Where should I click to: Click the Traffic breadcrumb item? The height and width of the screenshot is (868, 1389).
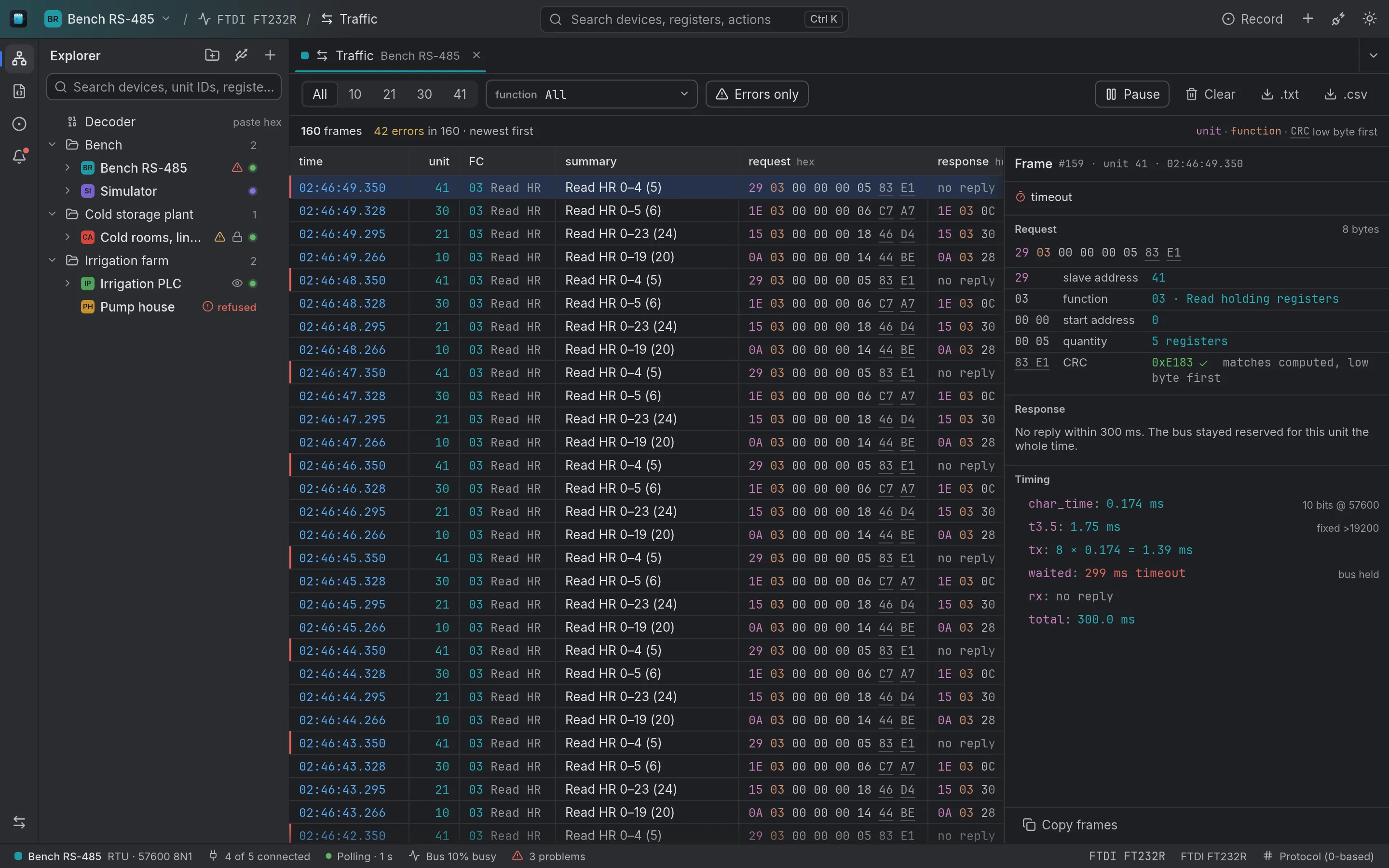pyautogui.click(x=350, y=19)
